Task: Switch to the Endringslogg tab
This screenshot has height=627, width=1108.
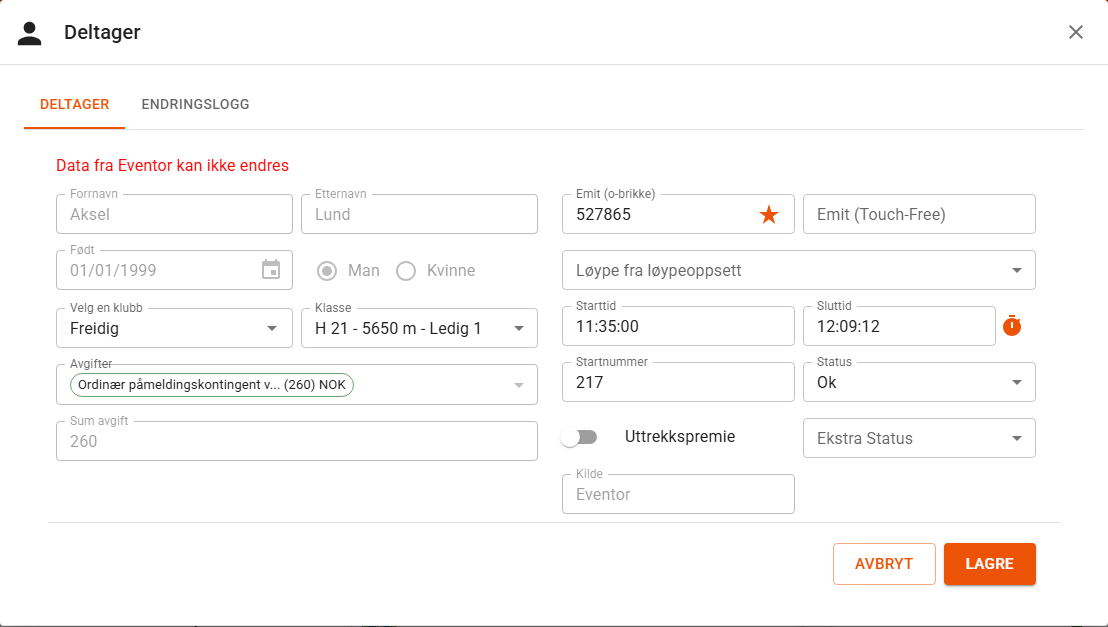Action: point(196,105)
